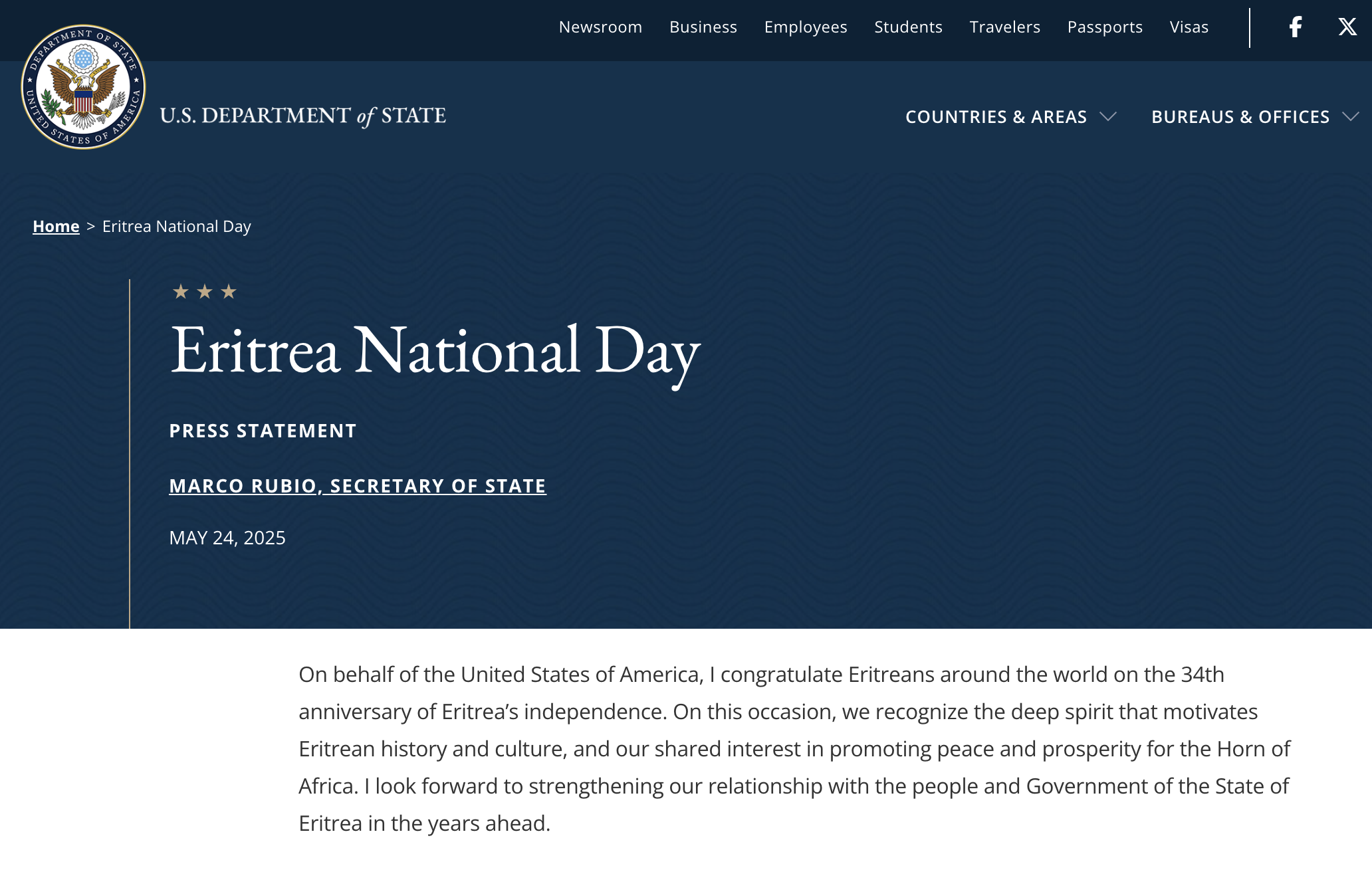Viewport: 1372px width, 872px height.
Task: Select Employees in top navigation
Action: (x=805, y=27)
